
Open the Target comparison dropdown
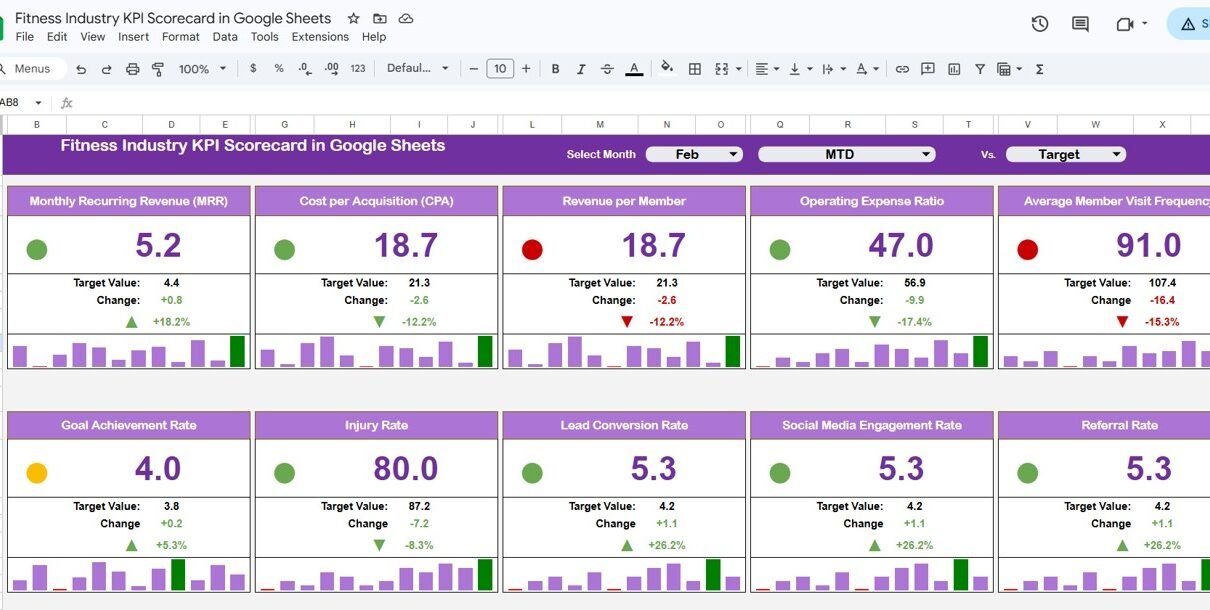(1065, 154)
